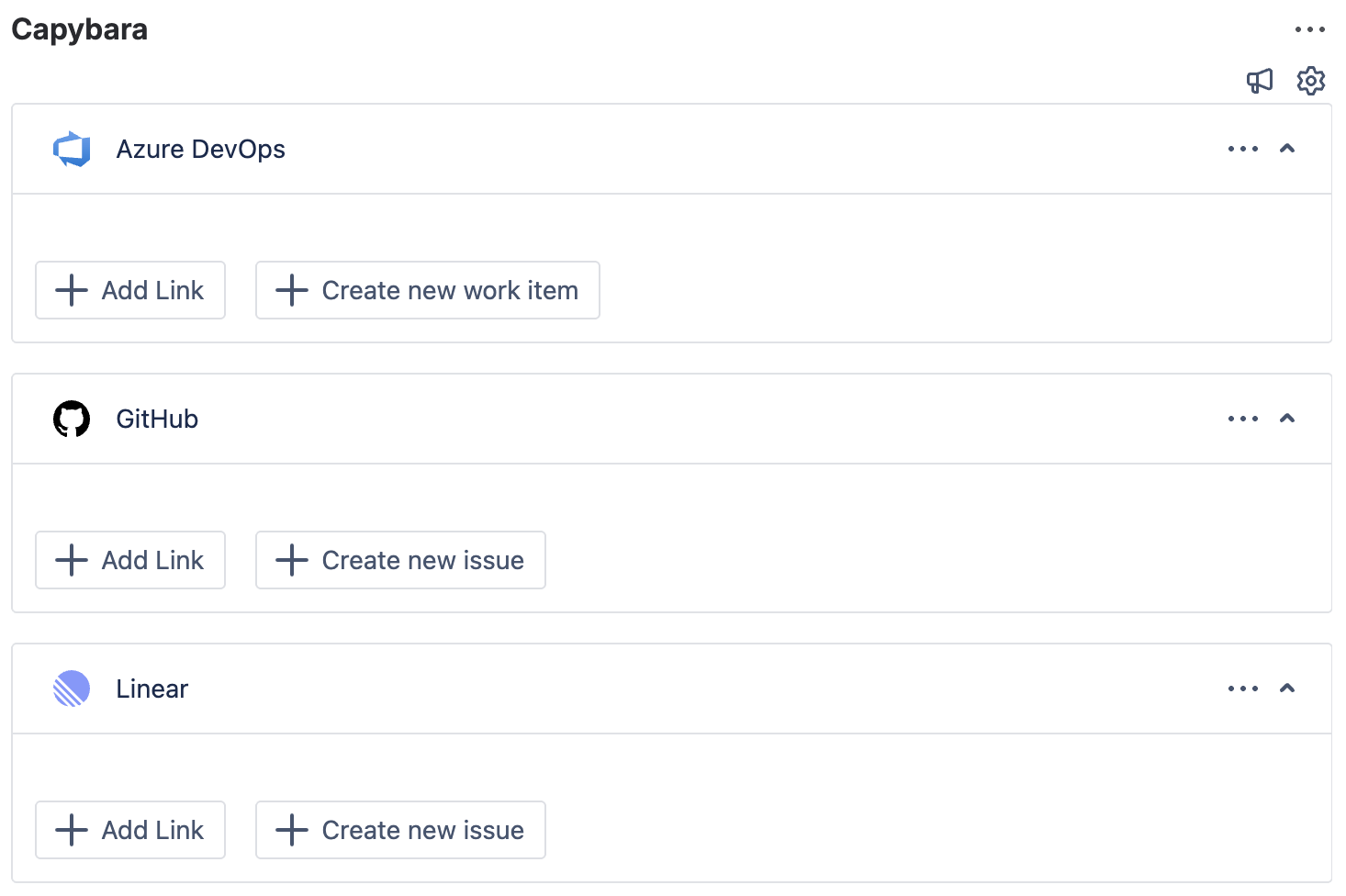Open GitHub section more options

[x=1242, y=419]
